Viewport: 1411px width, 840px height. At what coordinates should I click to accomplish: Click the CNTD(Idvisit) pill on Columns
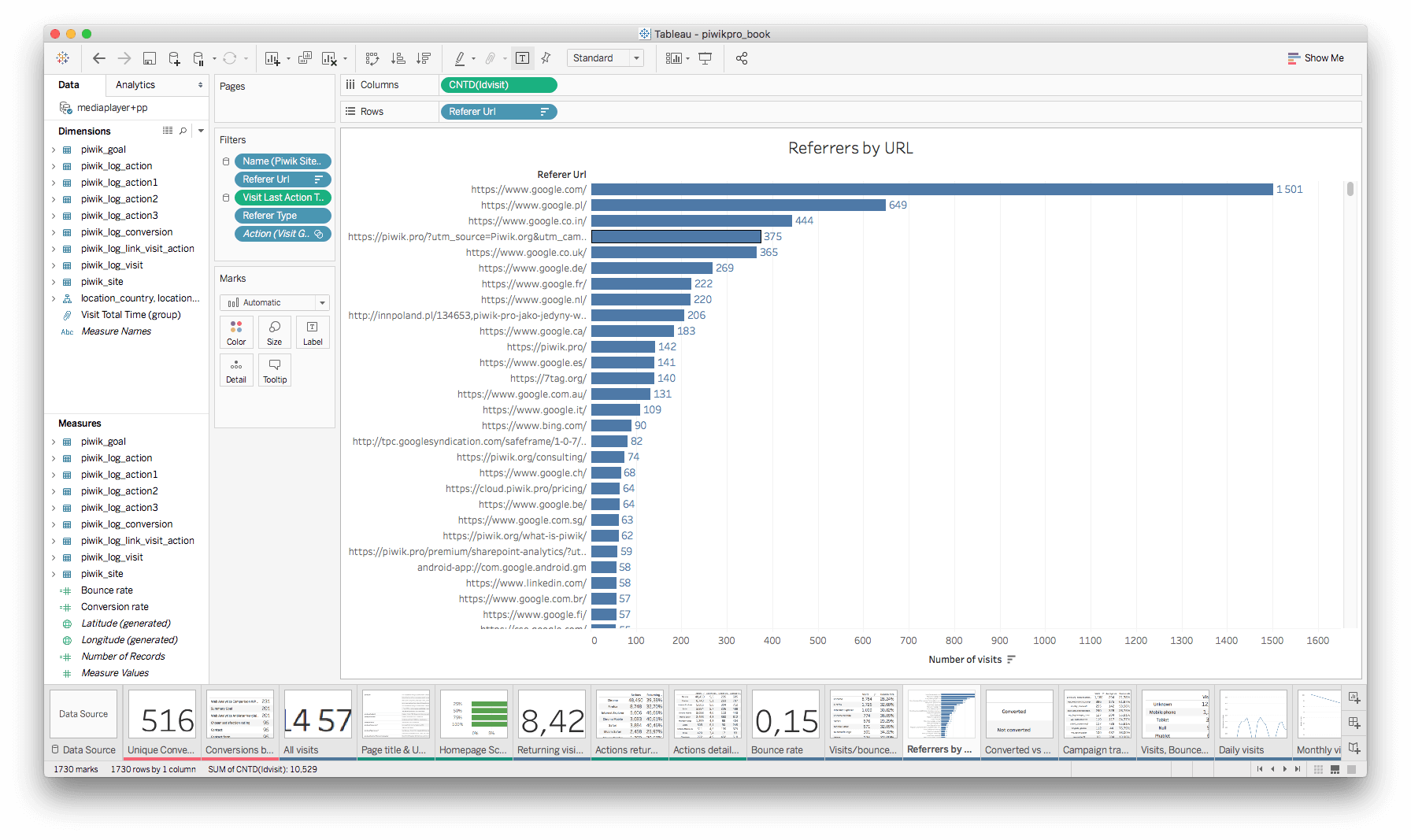(499, 85)
